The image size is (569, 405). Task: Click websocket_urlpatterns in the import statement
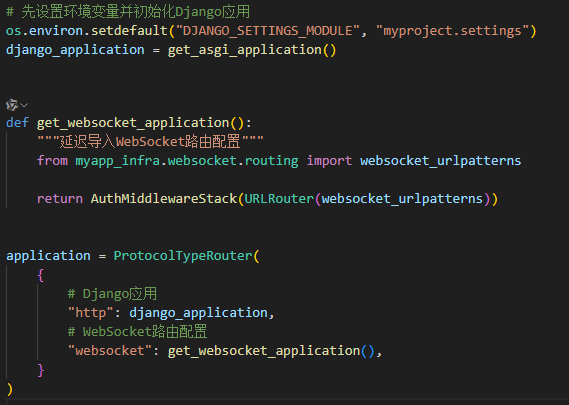tap(441, 161)
